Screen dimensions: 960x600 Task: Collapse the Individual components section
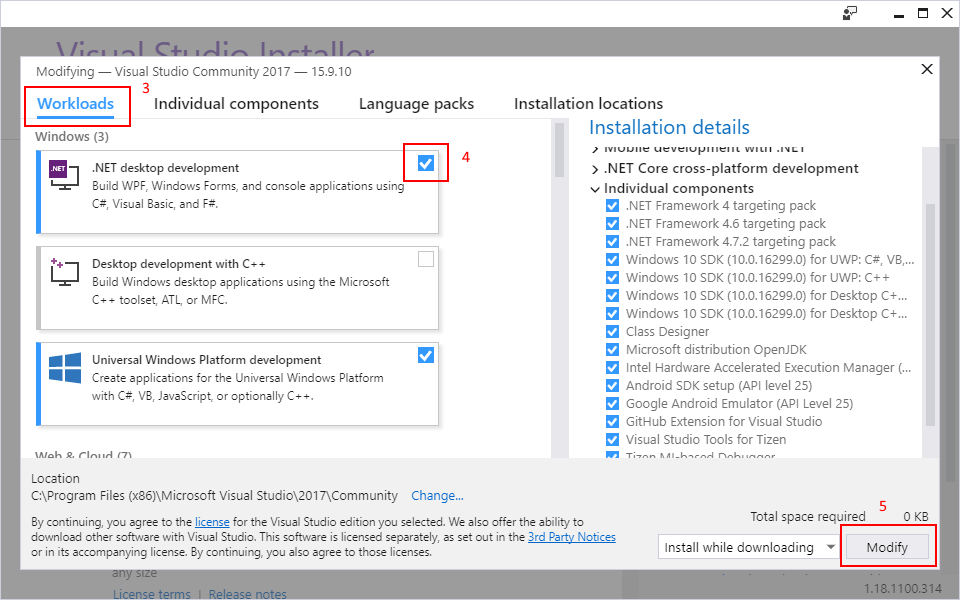[594, 189]
